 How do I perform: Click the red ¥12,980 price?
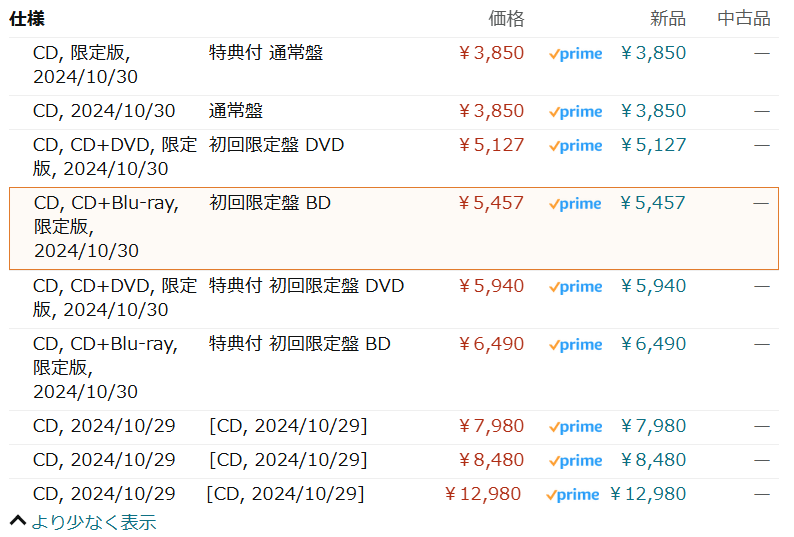click(484, 494)
